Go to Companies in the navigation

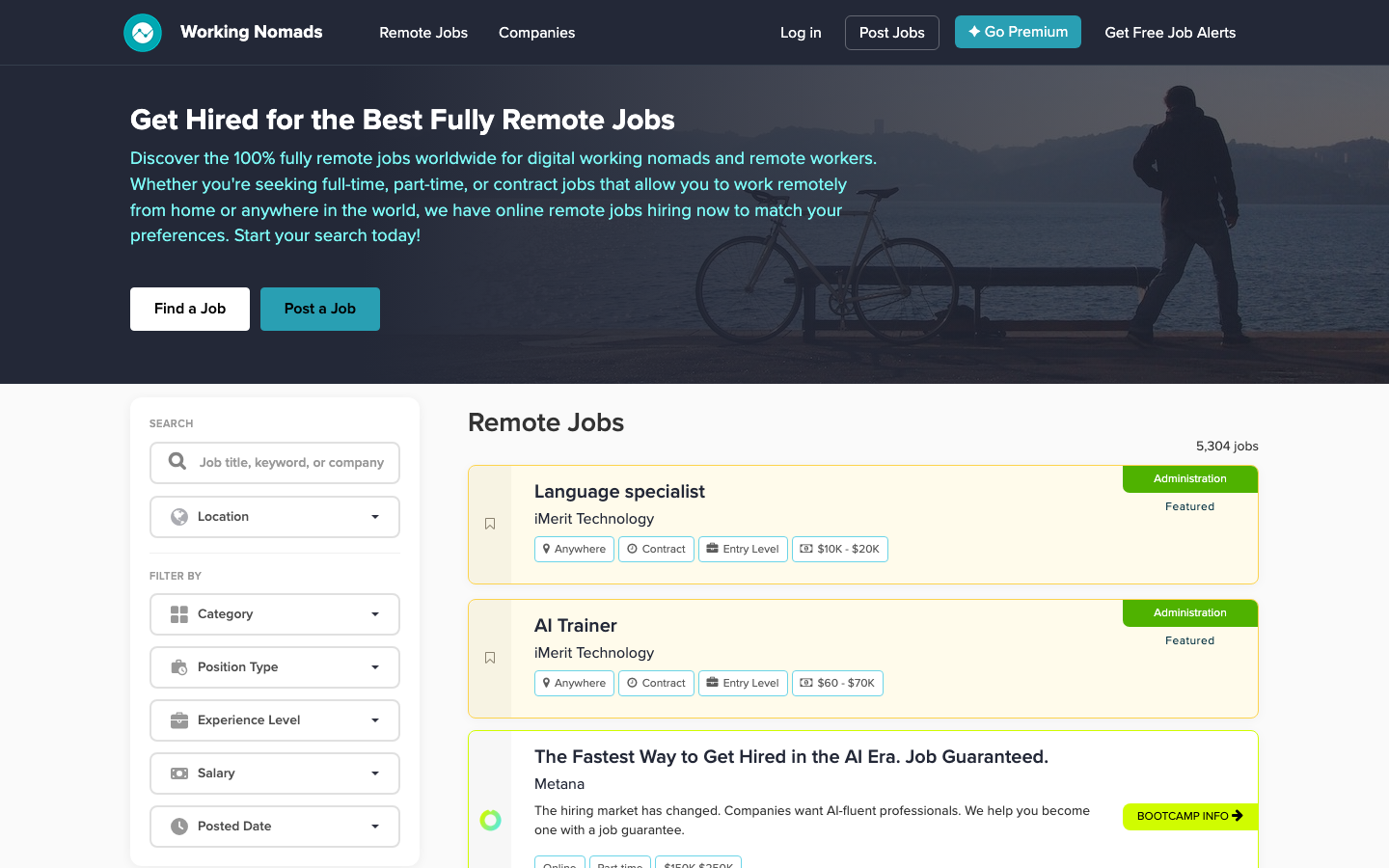[x=536, y=33]
